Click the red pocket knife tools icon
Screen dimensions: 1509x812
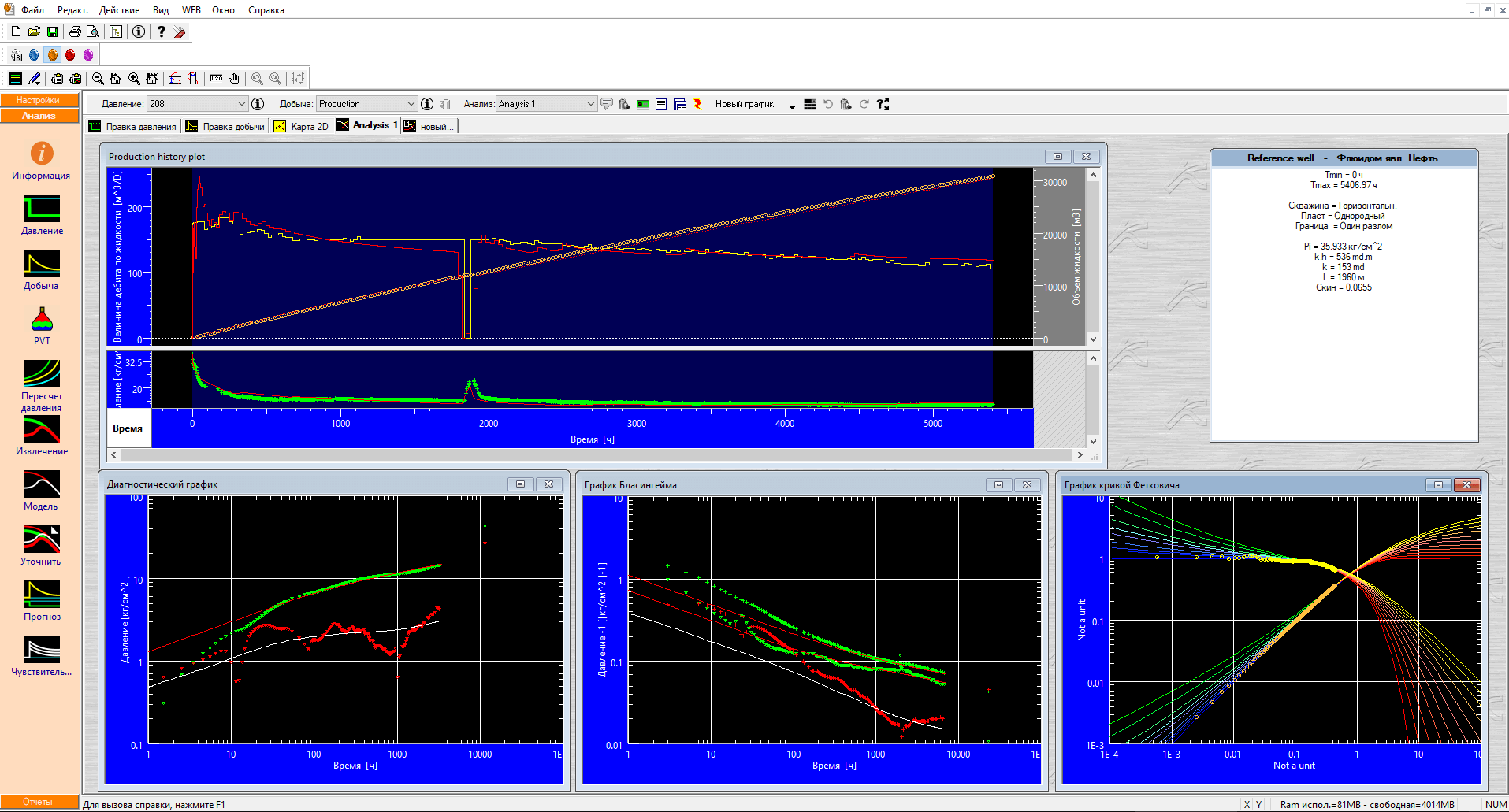click(180, 32)
